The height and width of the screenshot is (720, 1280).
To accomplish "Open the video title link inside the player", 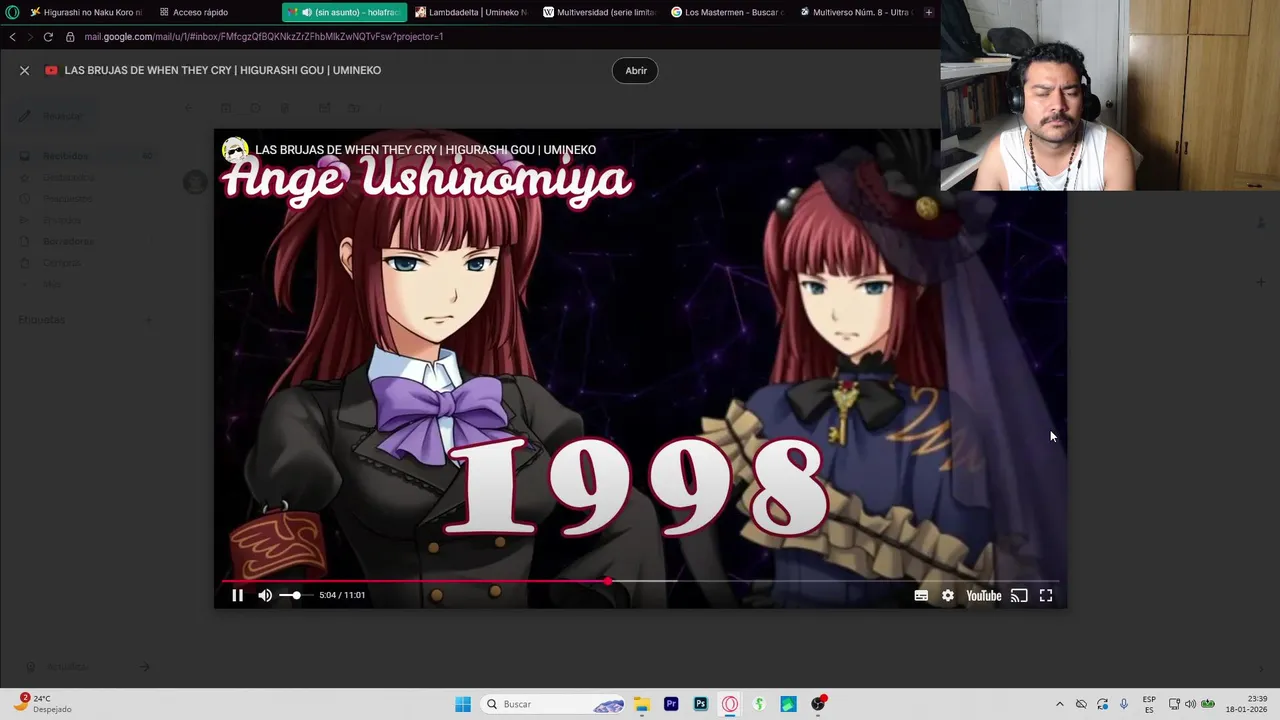I will (x=425, y=150).
